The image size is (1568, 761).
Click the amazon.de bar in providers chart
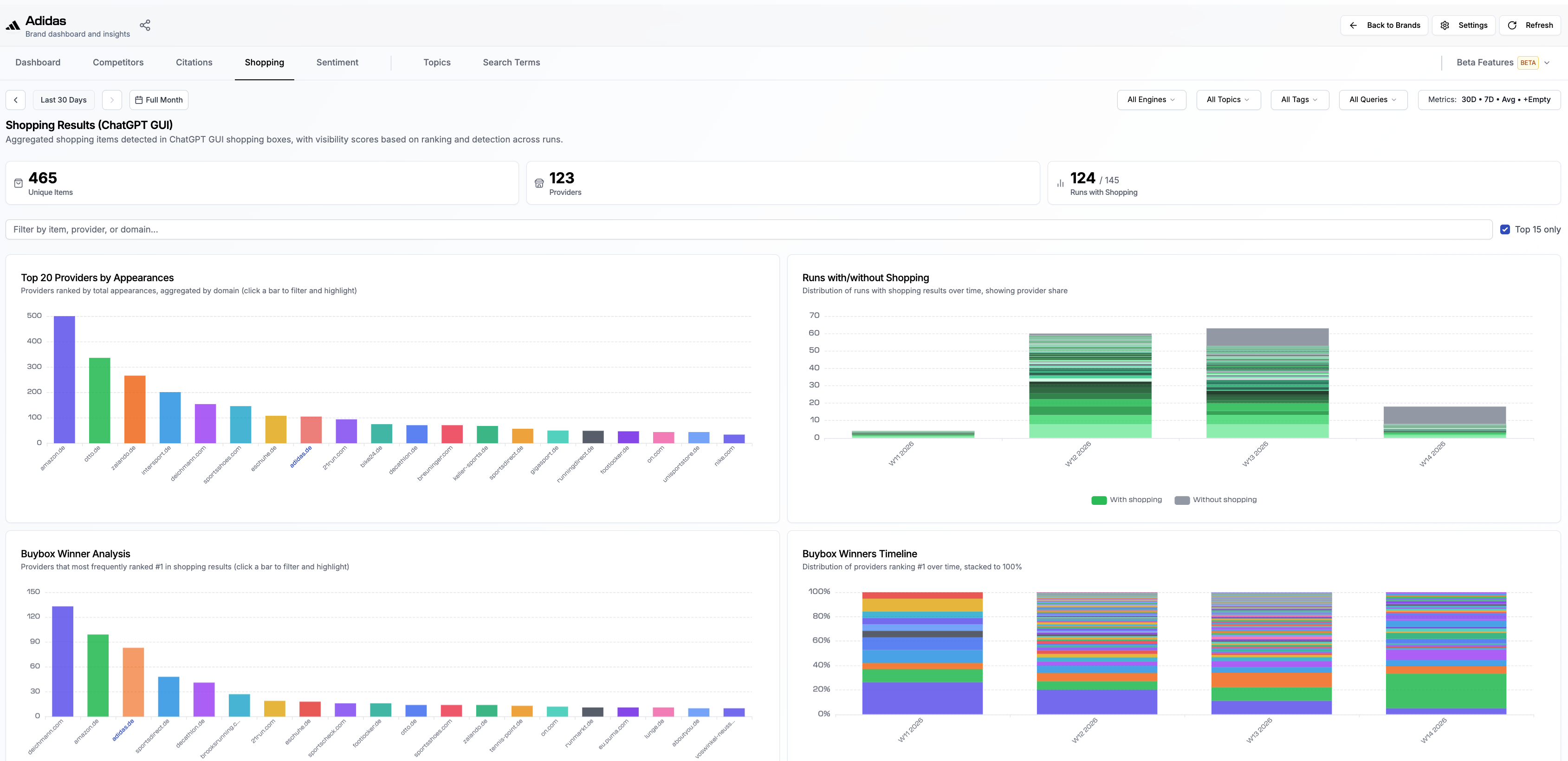point(65,380)
